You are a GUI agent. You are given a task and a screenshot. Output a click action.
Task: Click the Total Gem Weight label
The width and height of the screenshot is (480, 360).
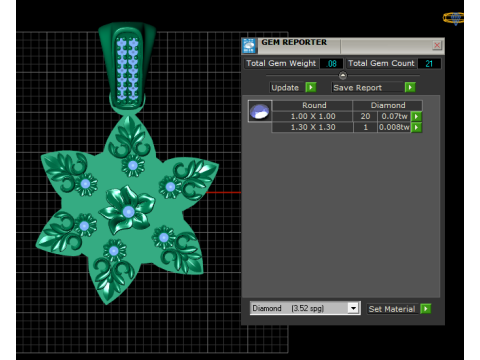coord(281,63)
